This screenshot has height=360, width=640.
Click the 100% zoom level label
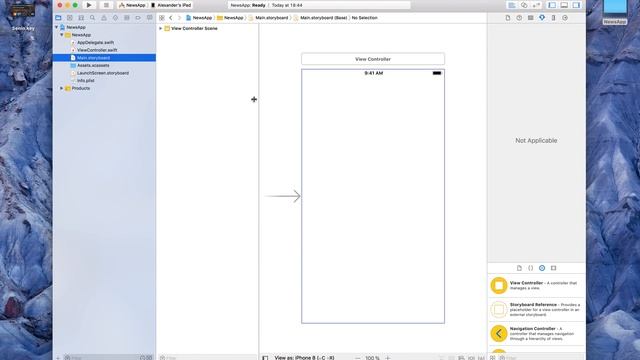(x=372, y=358)
